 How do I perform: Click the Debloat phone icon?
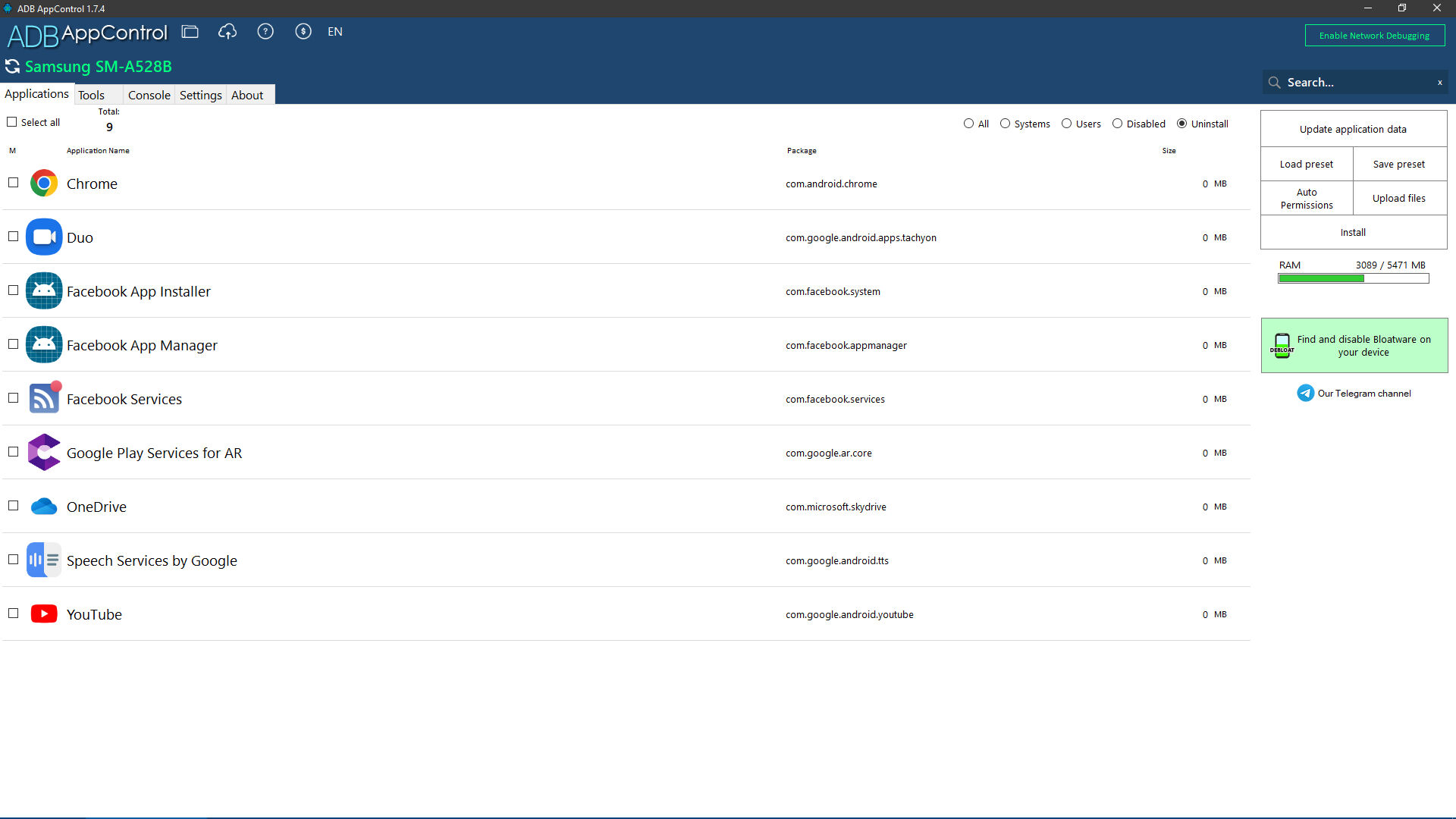[1282, 346]
